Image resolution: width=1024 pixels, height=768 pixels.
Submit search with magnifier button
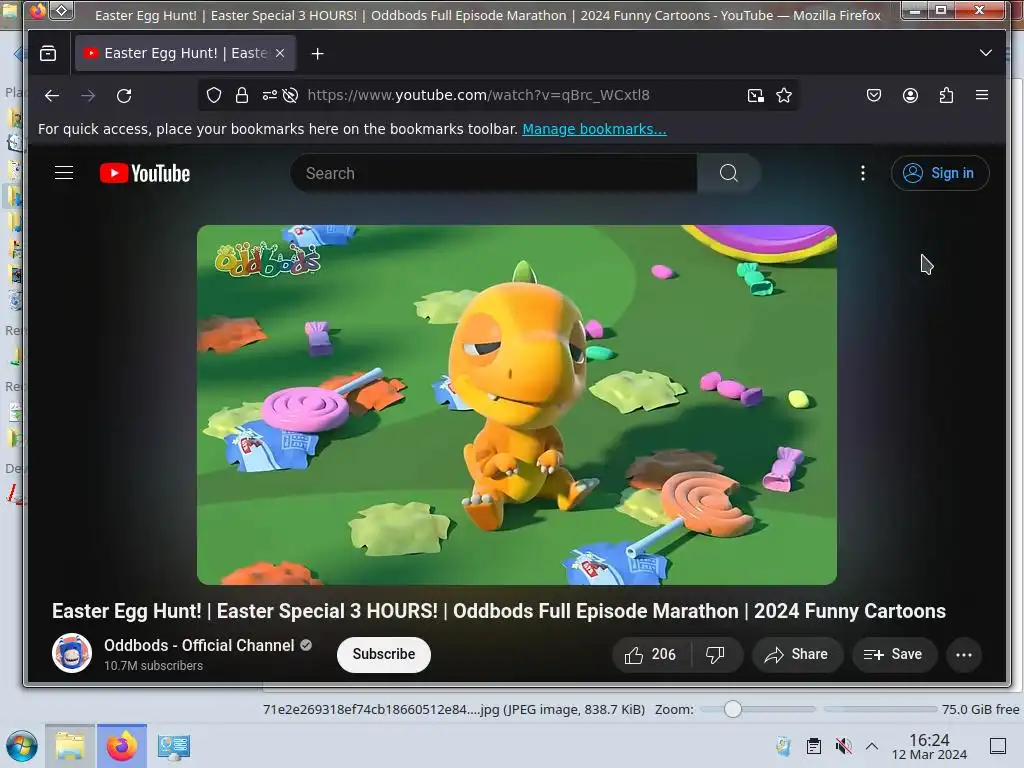point(729,173)
